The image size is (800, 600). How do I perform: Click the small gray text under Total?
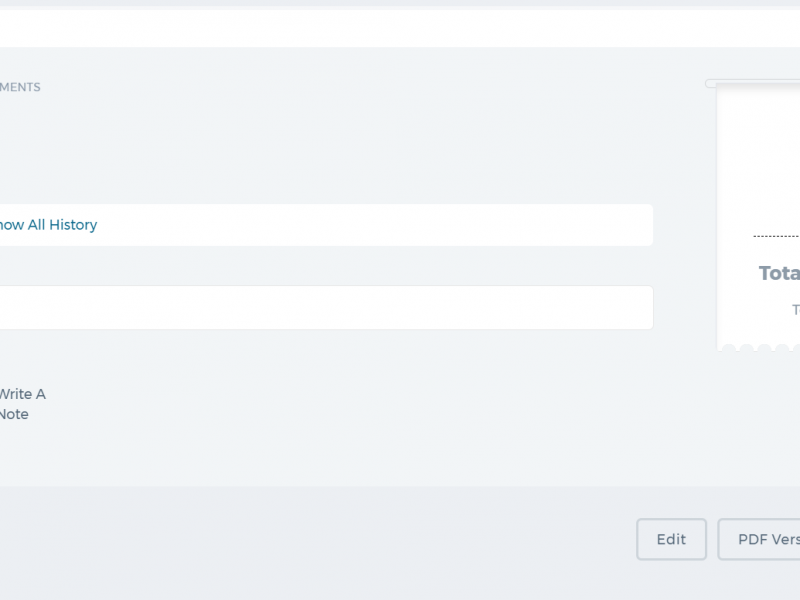(796, 310)
